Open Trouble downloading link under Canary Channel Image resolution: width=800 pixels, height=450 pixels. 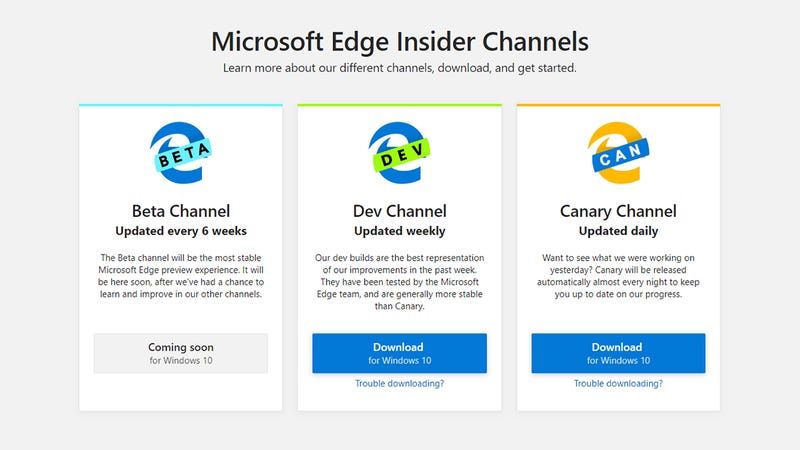pos(618,383)
